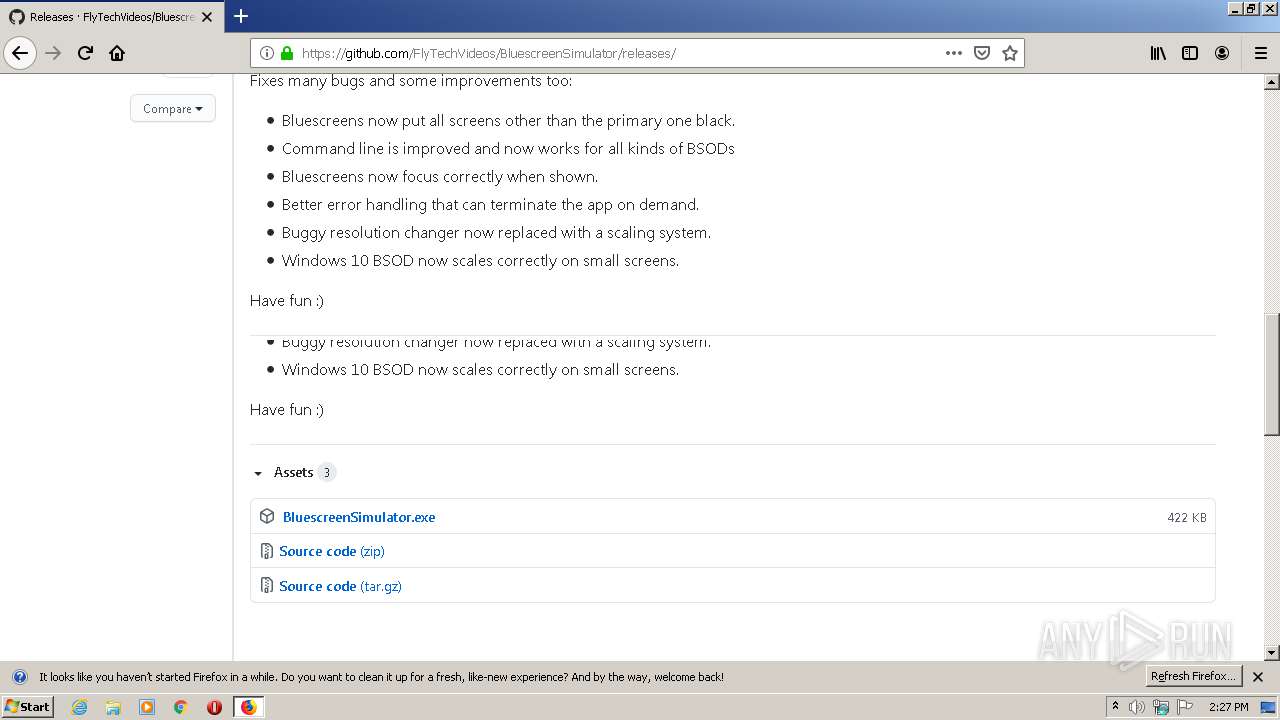Image resolution: width=1280 pixels, height=720 pixels.
Task: Download BluescreenSimulator.exe
Action: click(359, 517)
